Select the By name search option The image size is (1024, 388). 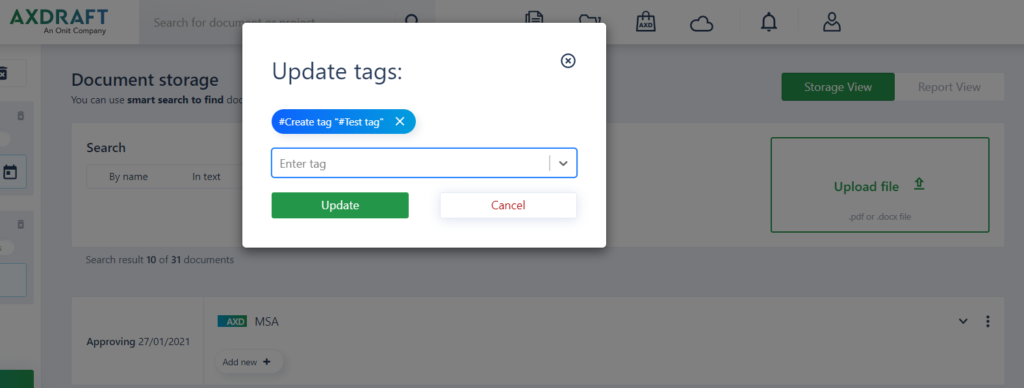click(128, 176)
